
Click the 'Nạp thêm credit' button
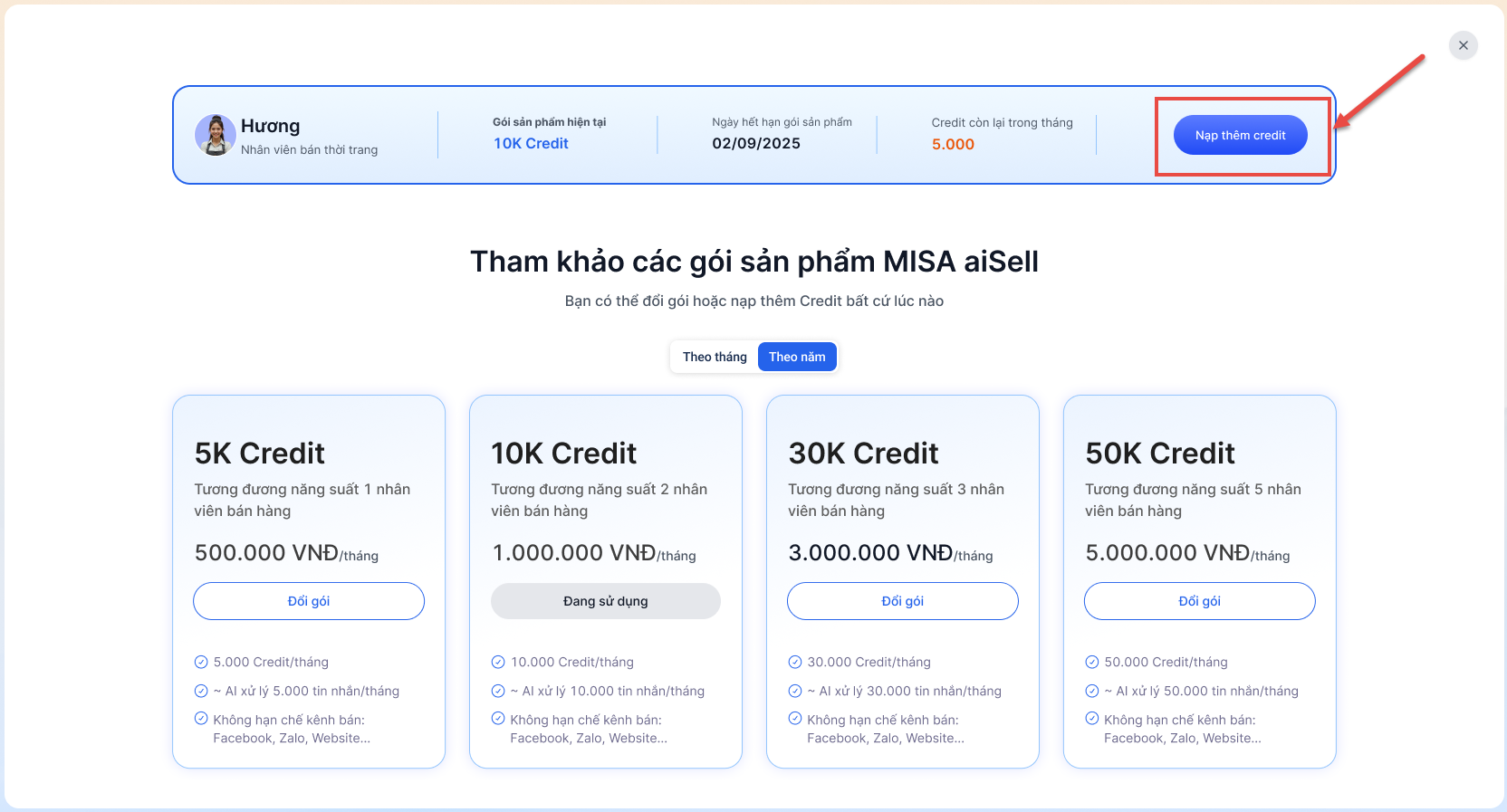point(1241,135)
